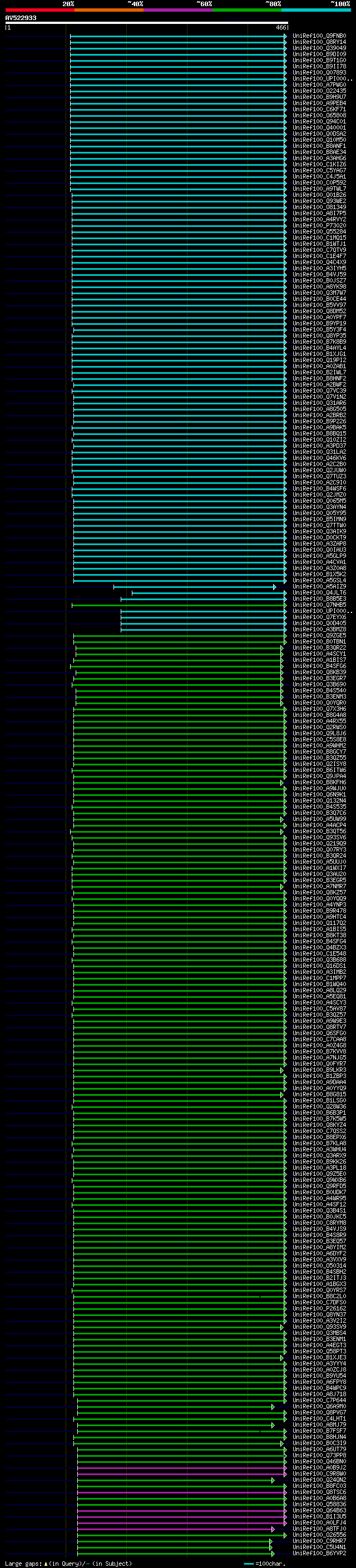Click the Large gaps legend text
Screen dimensions: 356x1568
tap(24, 1564)
